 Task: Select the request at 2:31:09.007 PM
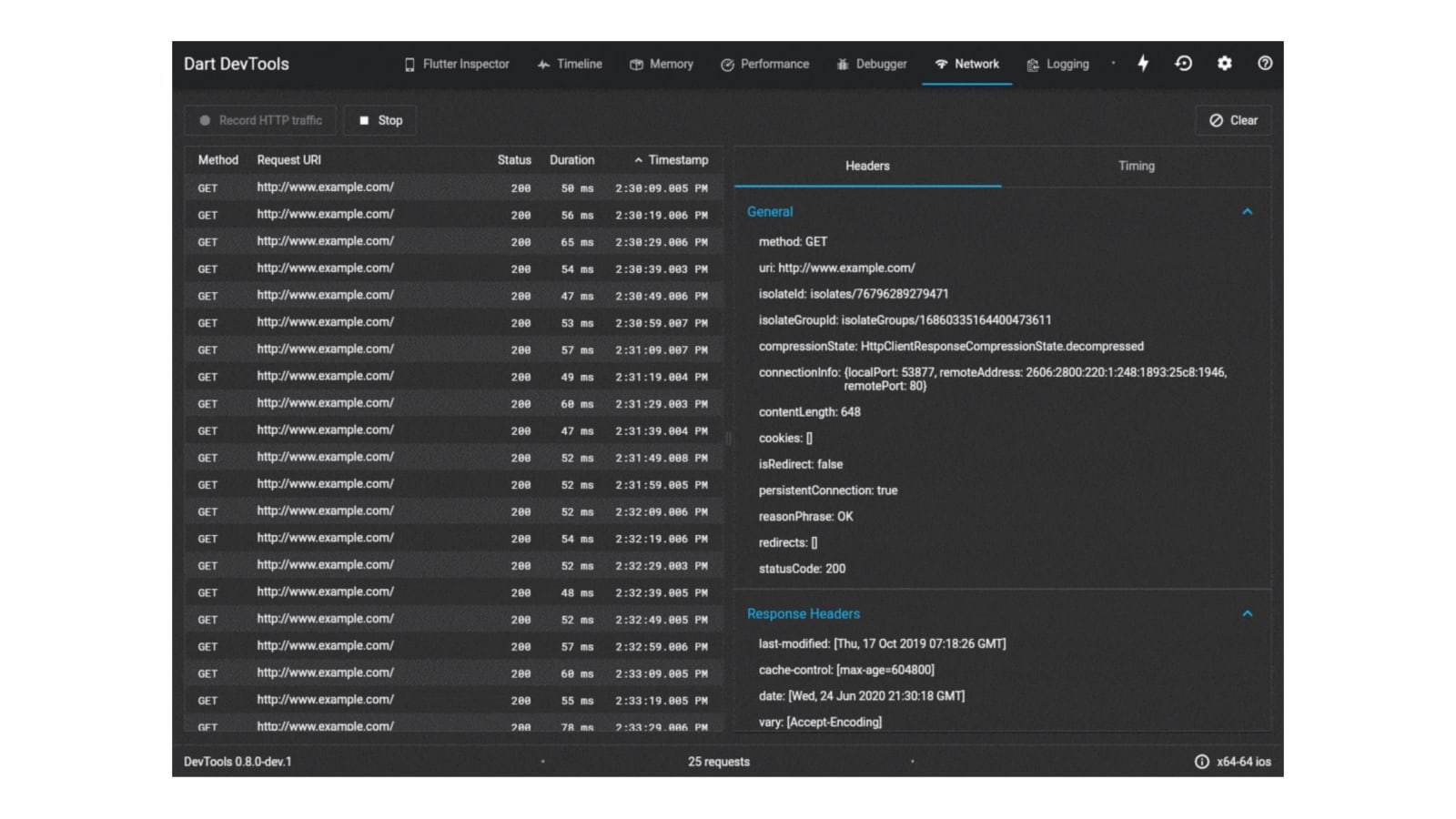[x=454, y=349]
